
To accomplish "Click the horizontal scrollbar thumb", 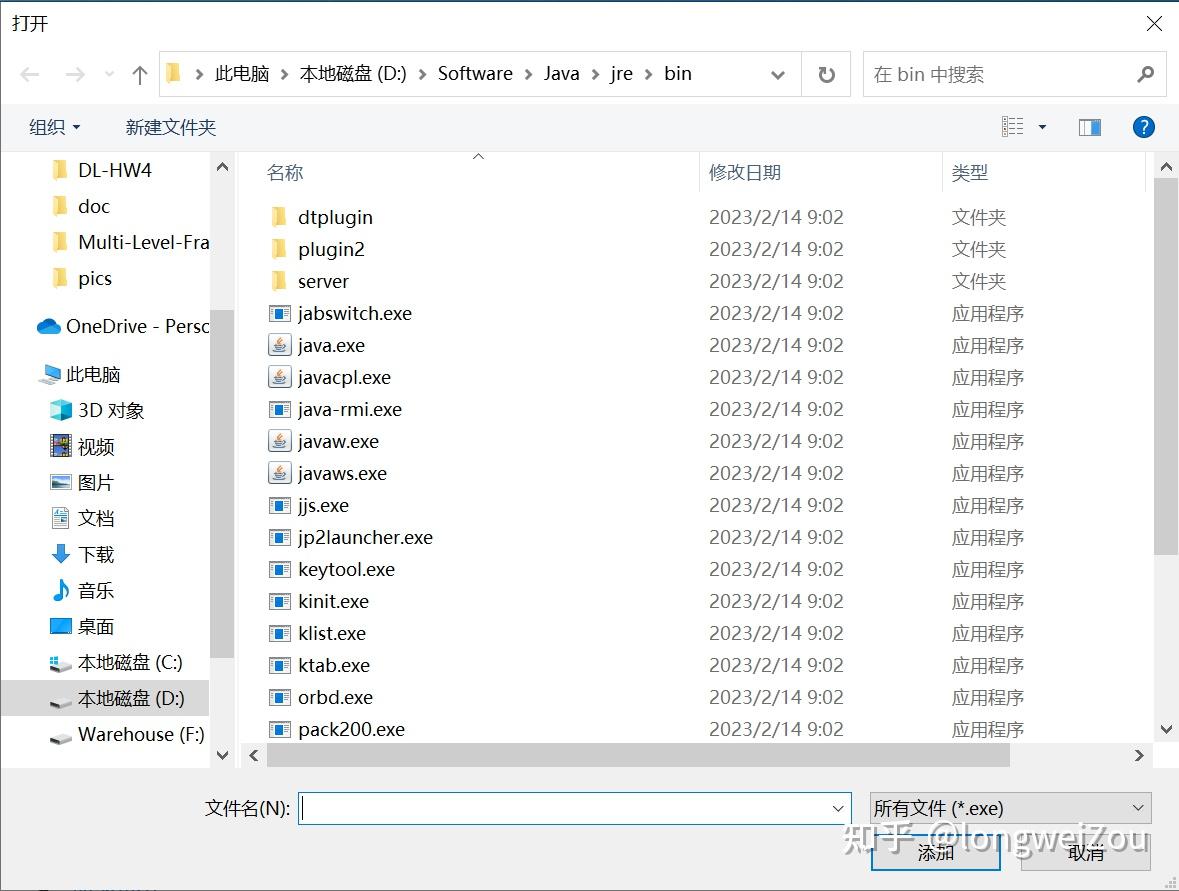I will (x=638, y=756).
